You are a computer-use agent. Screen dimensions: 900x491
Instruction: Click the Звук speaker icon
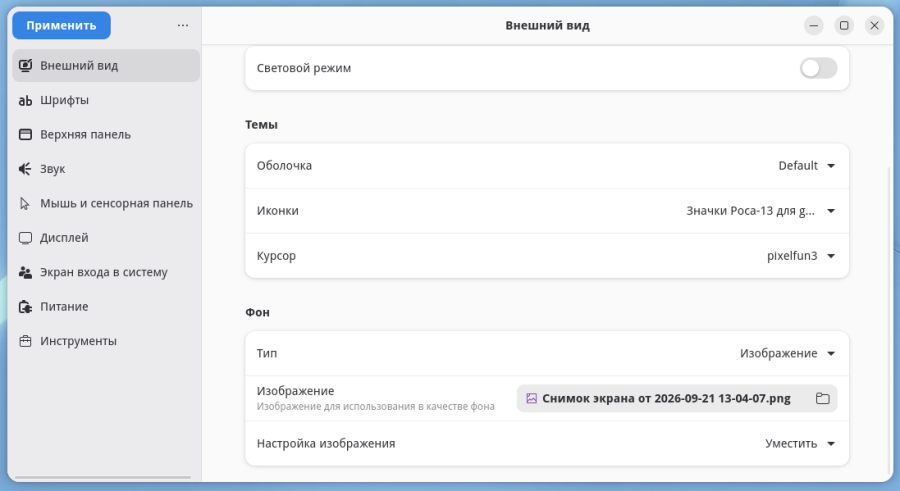[x=25, y=169]
